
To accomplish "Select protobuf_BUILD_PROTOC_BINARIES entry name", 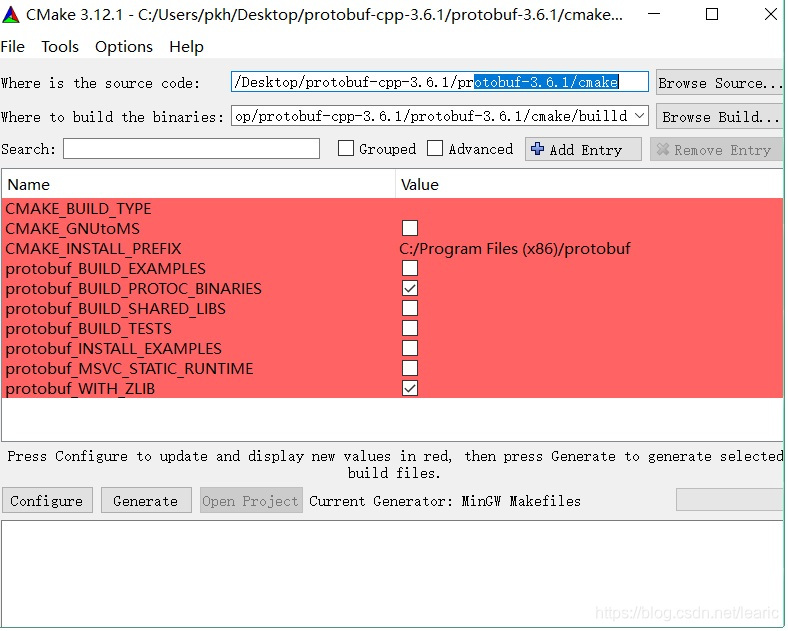I will [134, 289].
